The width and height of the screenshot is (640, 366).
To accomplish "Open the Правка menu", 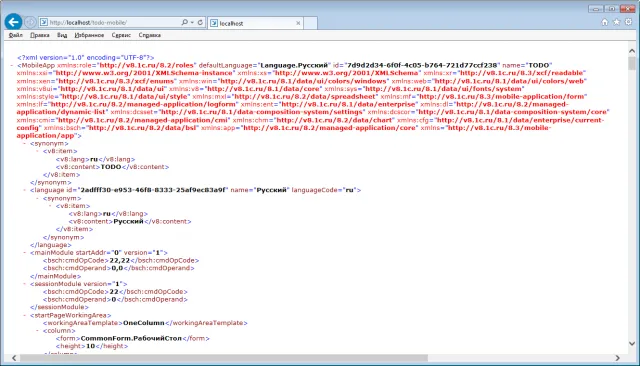I will point(40,35).
